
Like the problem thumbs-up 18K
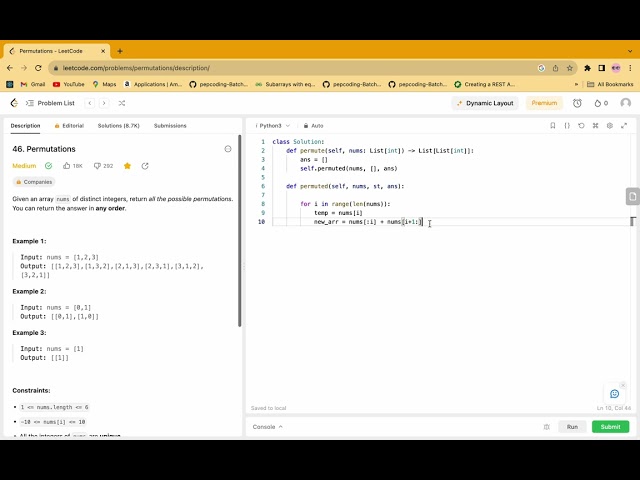click(73, 166)
